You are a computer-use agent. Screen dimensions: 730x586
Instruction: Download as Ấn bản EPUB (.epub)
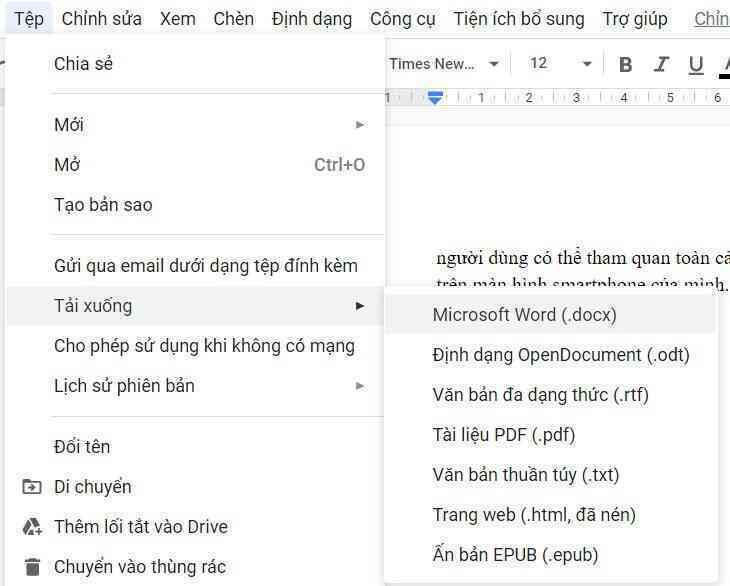click(550, 555)
